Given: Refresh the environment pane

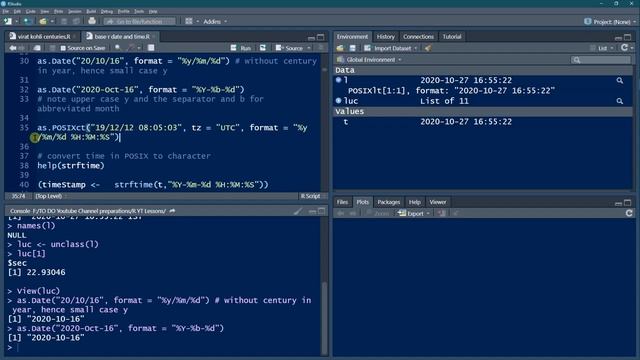Looking at the screenshot, I should click(x=624, y=48).
